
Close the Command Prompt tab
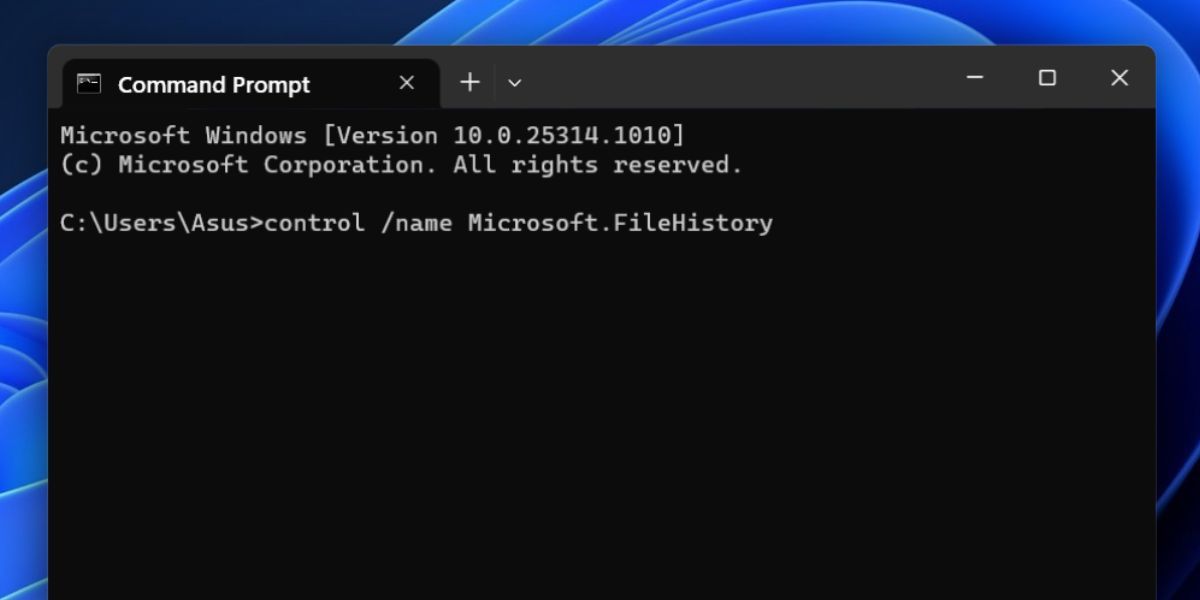point(406,83)
